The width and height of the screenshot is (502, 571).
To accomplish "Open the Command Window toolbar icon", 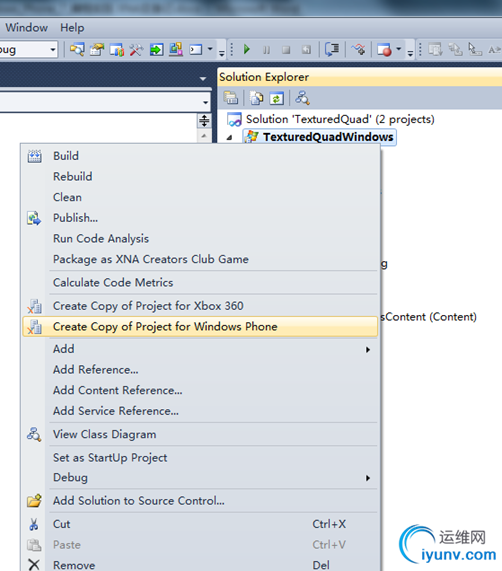I will click(196, 49).
